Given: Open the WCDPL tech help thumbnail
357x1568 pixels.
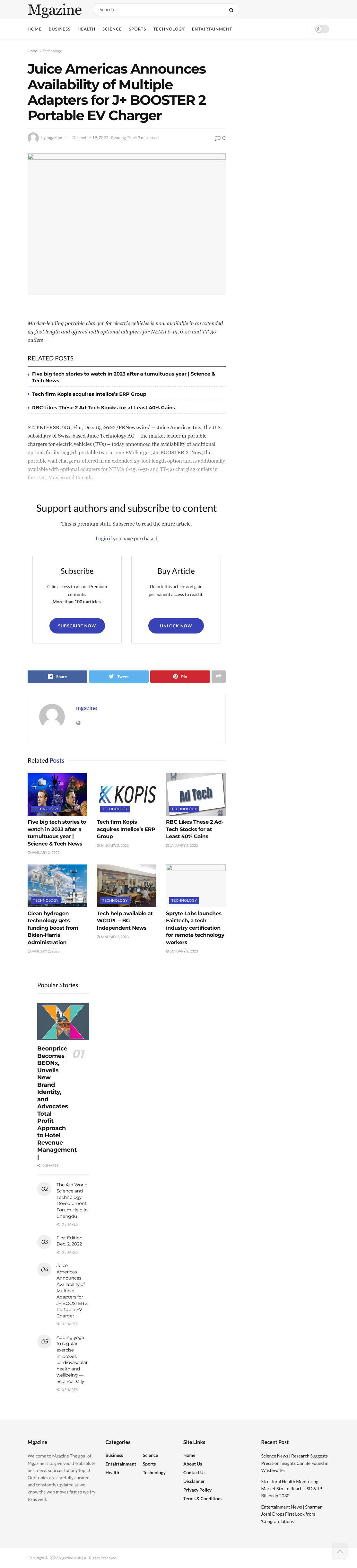Looking at the screenshot, I should pyautogui.click(x=126, y=886).
